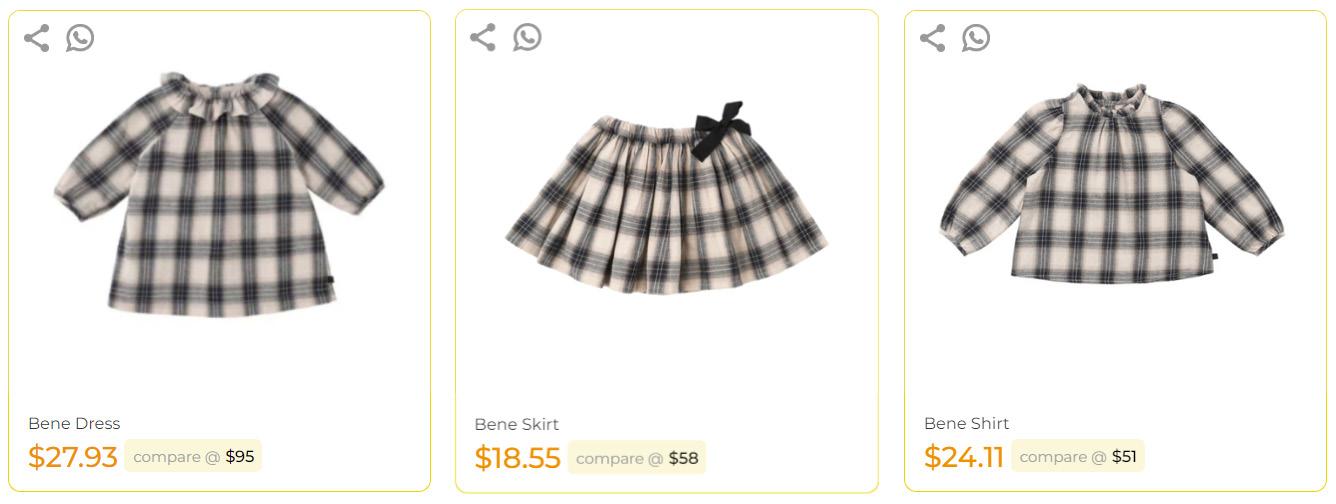Click share icon on Bene Dress card

(x=37, y=39)
